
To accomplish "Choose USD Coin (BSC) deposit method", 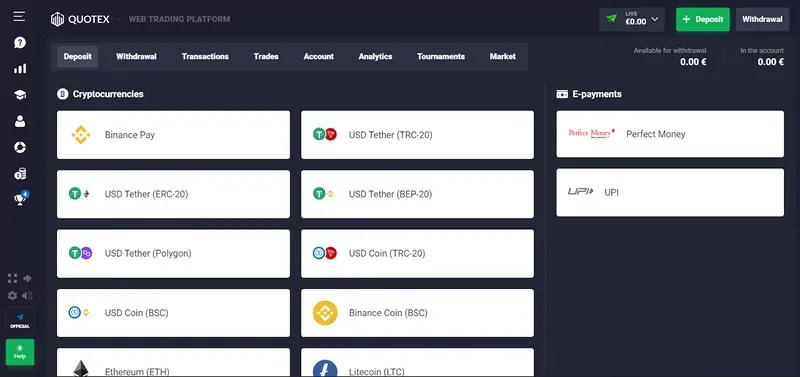I will pyautogui.click(x=173, y=313).
